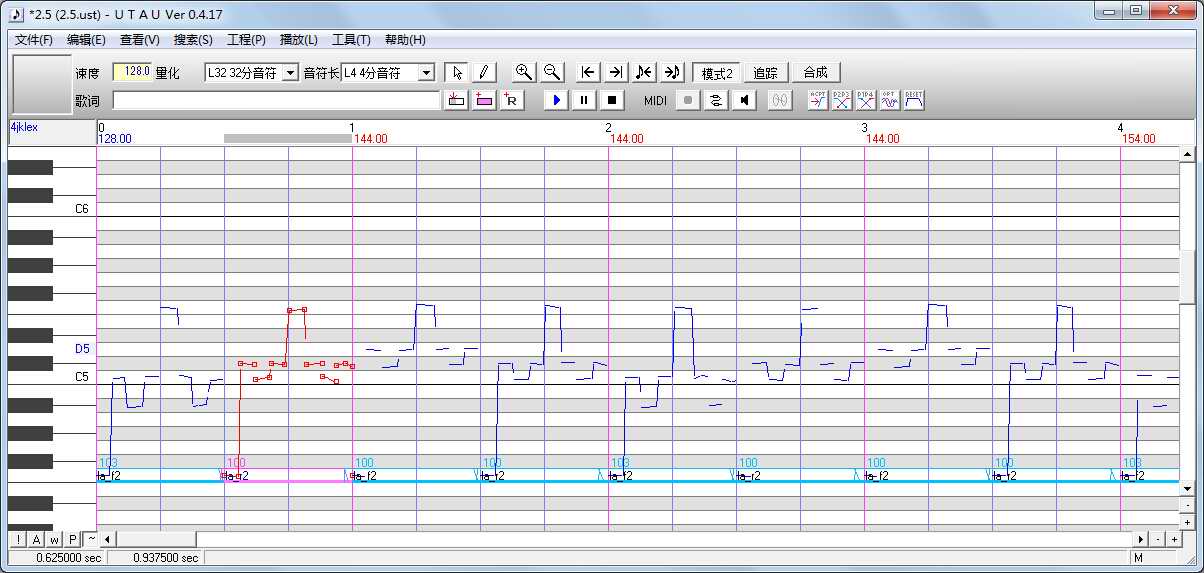Open the 文件(F) menu

tap(34, 40)
